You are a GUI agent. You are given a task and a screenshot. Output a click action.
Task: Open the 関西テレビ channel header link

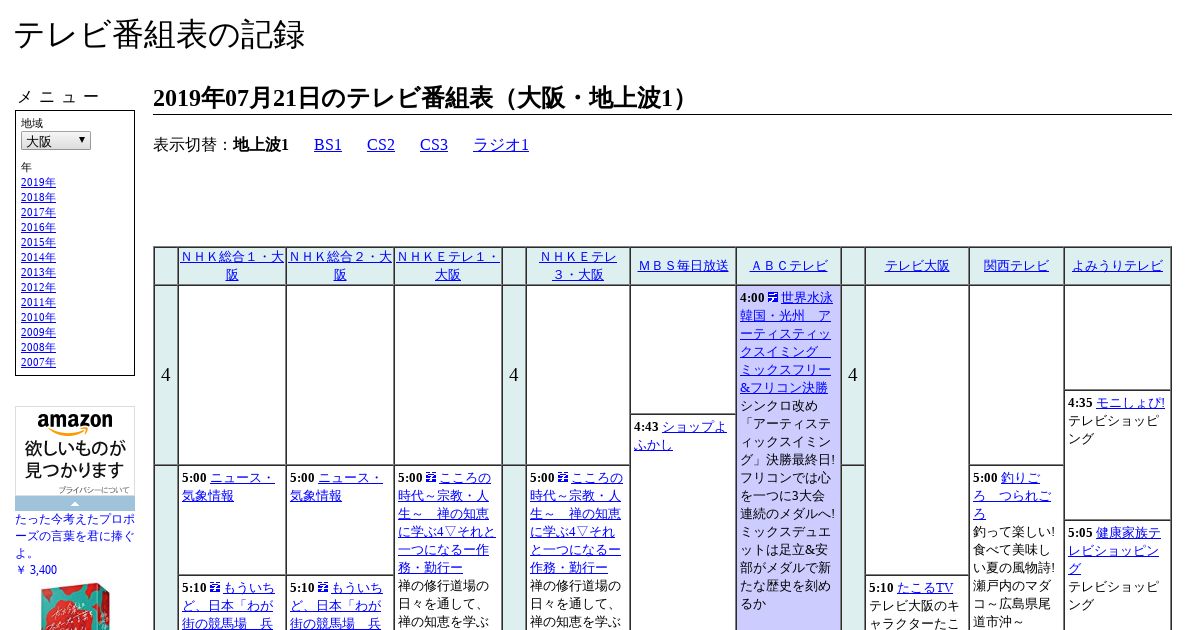tap(1016, 266)
